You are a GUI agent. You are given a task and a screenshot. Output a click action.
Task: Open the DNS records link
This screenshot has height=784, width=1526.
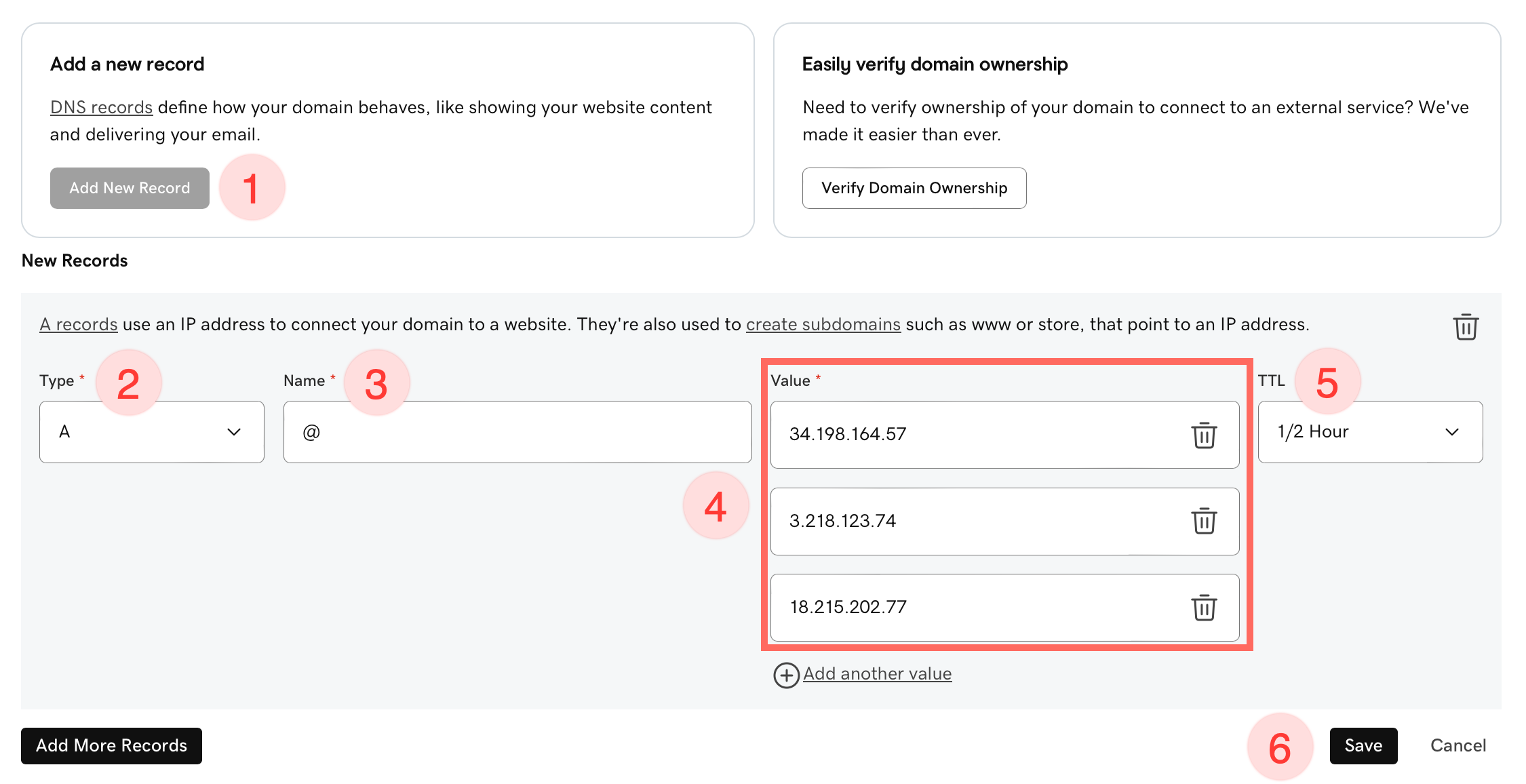pos(101,107)
